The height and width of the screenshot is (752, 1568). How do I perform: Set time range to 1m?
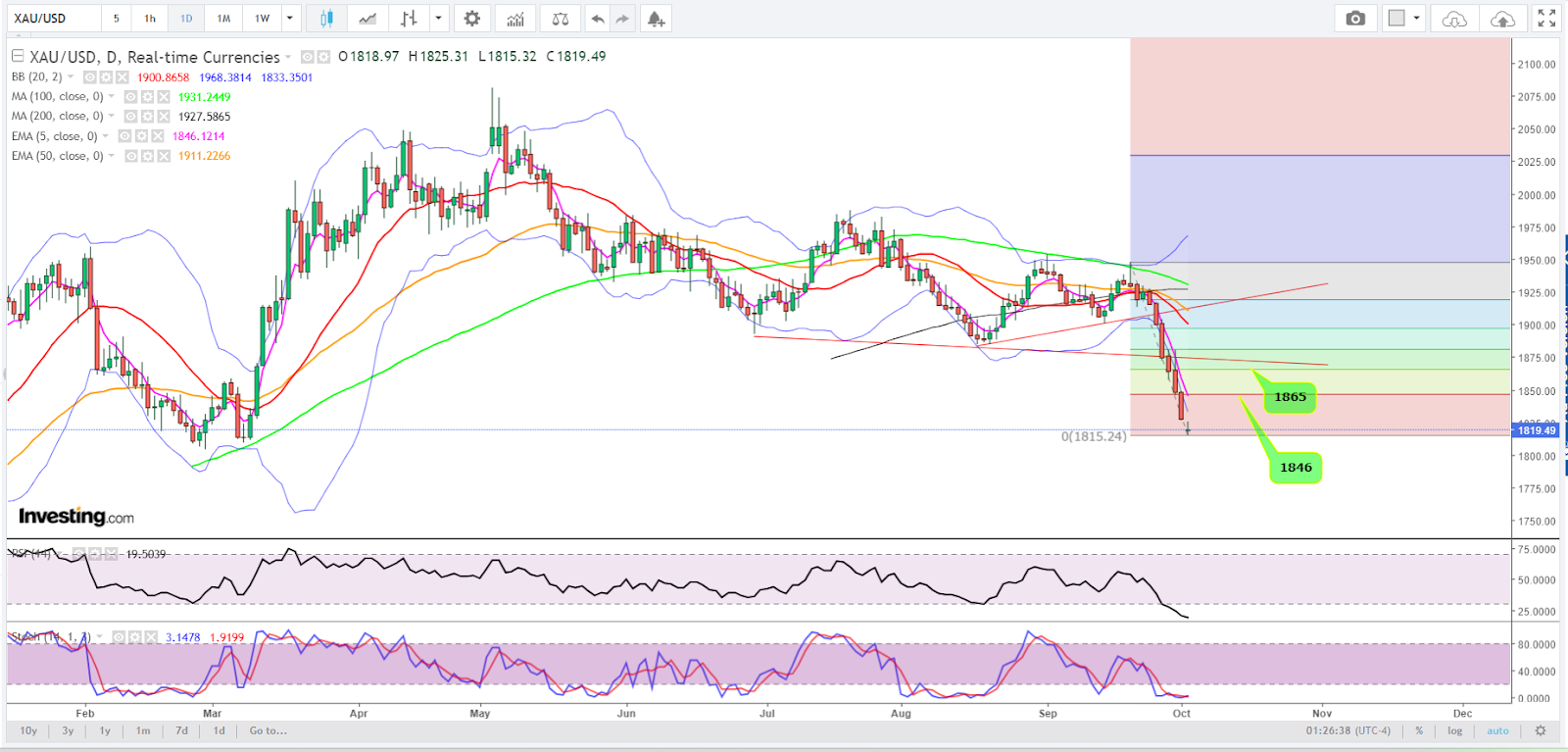(143, 730)
